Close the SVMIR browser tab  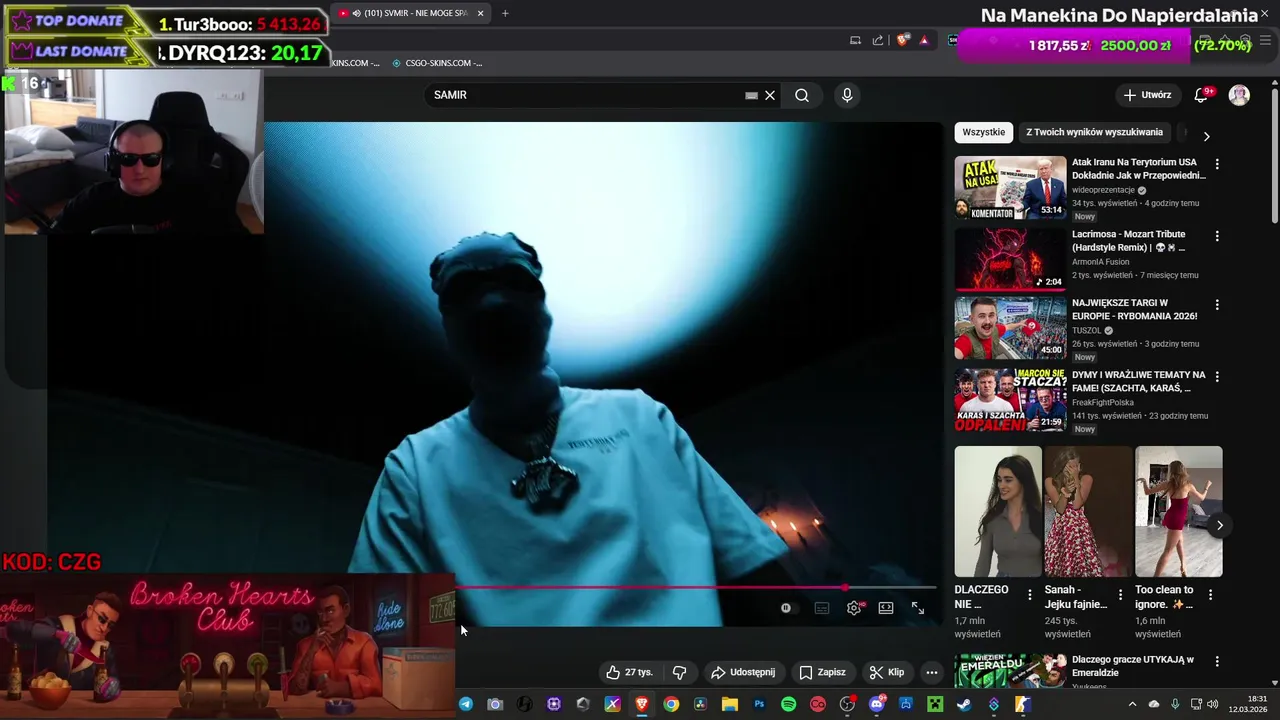481,13
